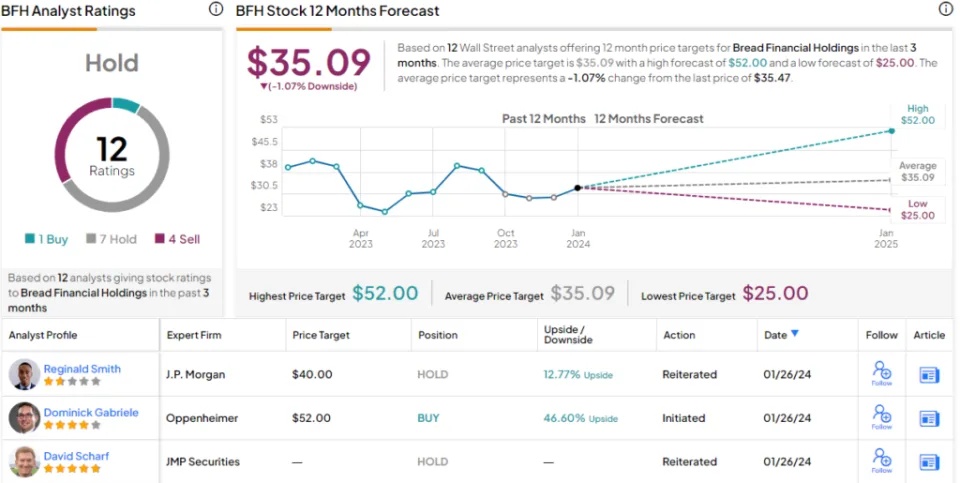The width and height of the screenshot is (960, 483).
Task: Click the teal 1 Buy legend swatch
Action: pos(31,239)
